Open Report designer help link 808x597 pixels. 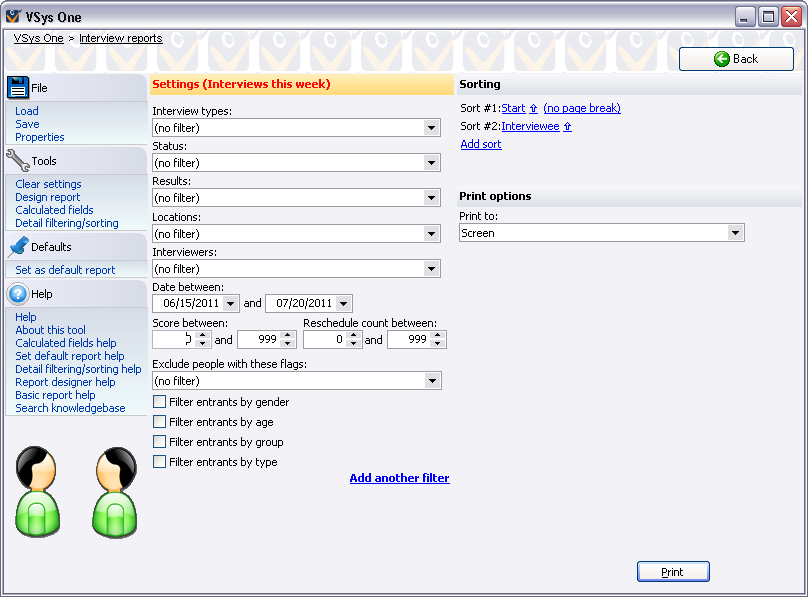tap(65, 382)
